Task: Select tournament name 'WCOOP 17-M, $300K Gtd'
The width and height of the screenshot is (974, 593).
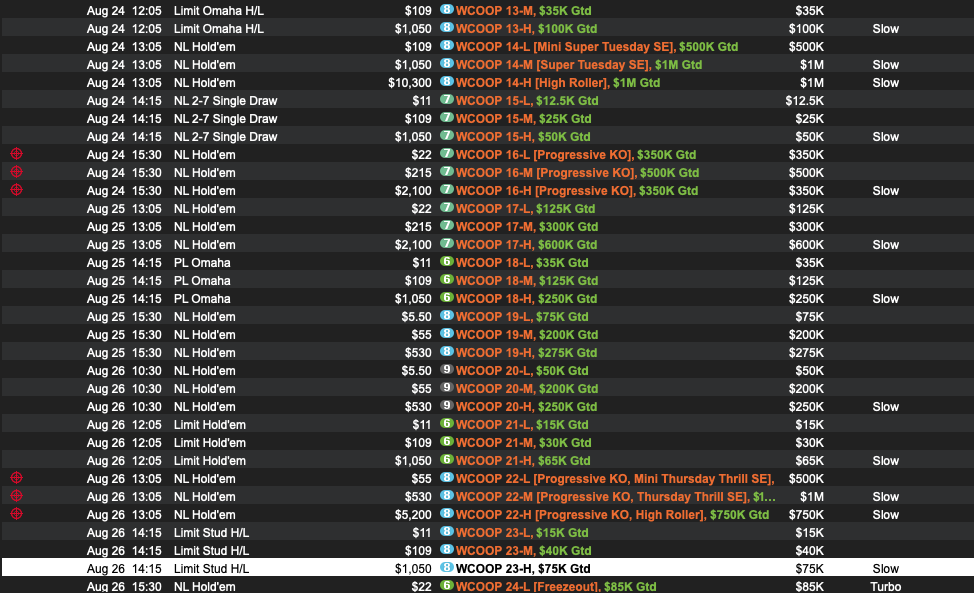Action: [527, 227]
